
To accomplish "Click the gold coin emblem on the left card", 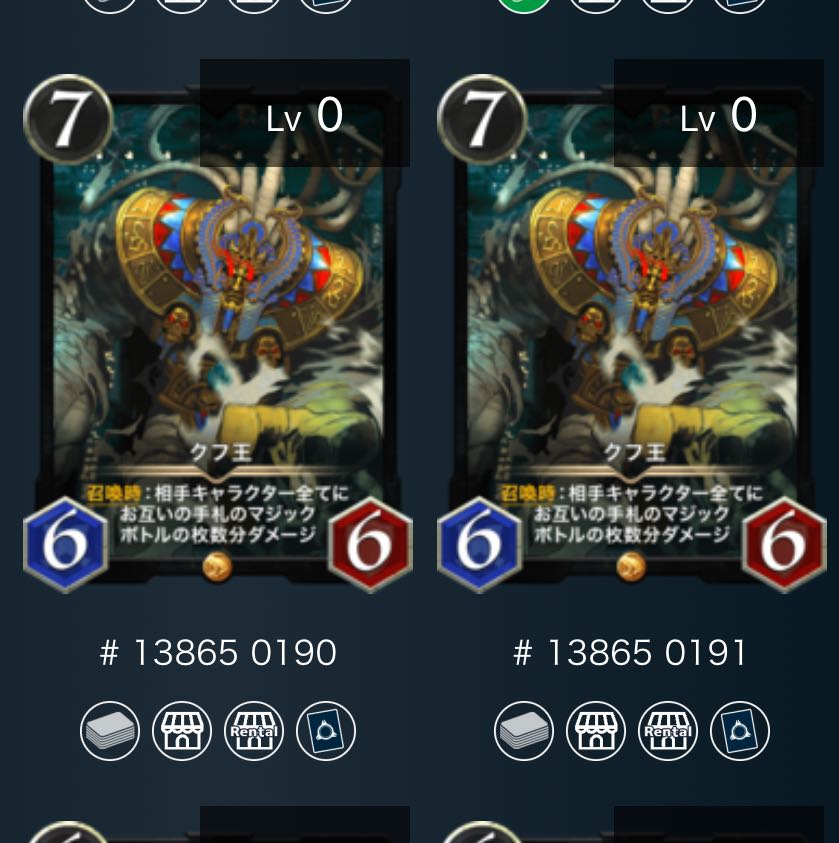I will pyautogui.click(x=217, y=567).
